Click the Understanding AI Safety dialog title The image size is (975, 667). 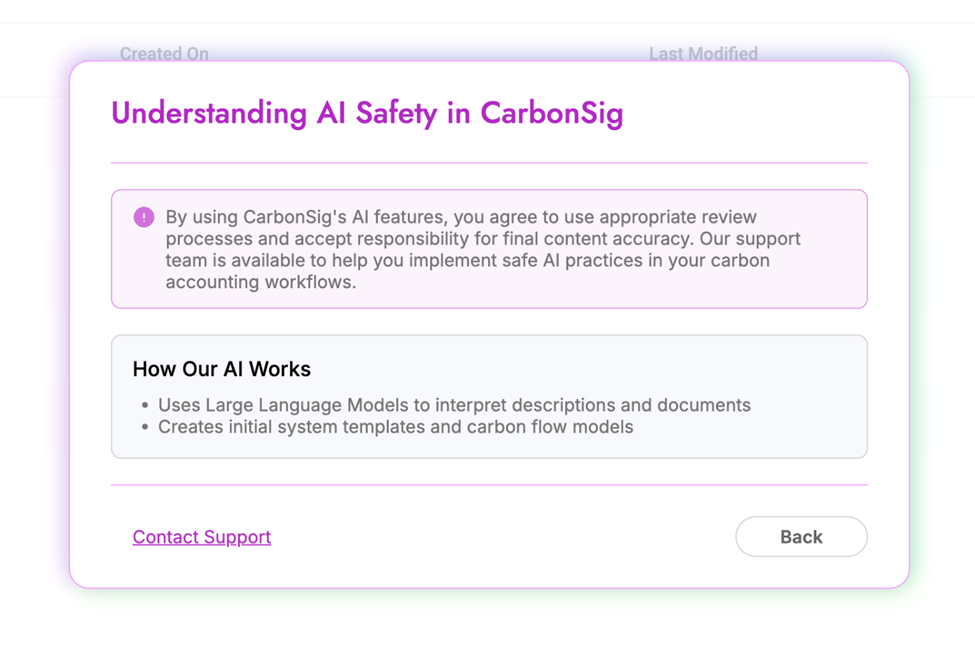click(x=367, y=113)
